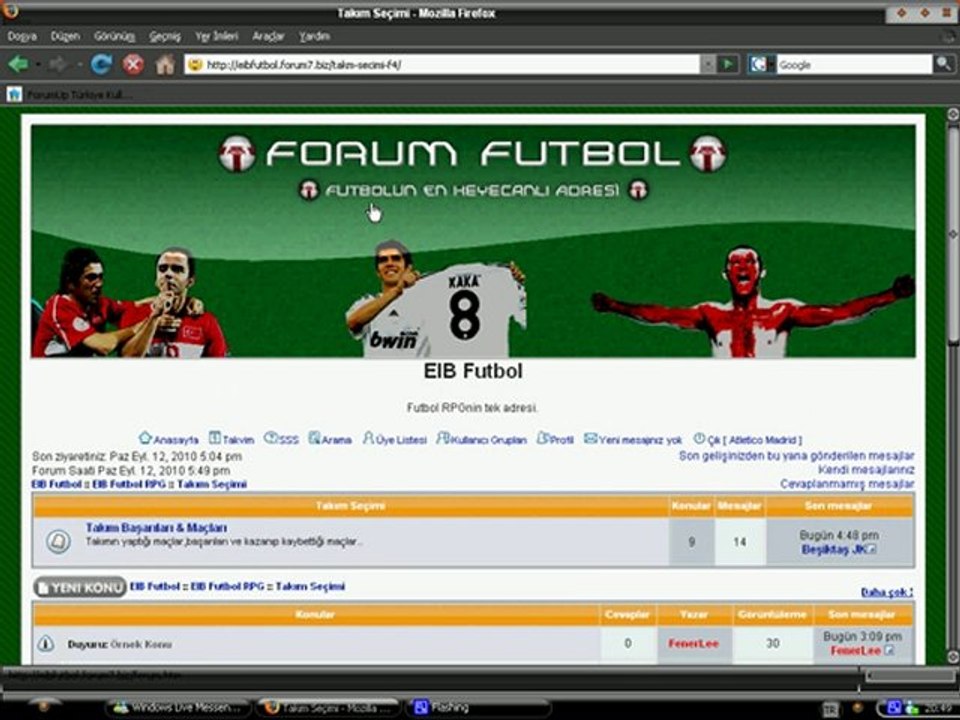Switch to Windows Live Messenger taskbar item

(178, 708)
